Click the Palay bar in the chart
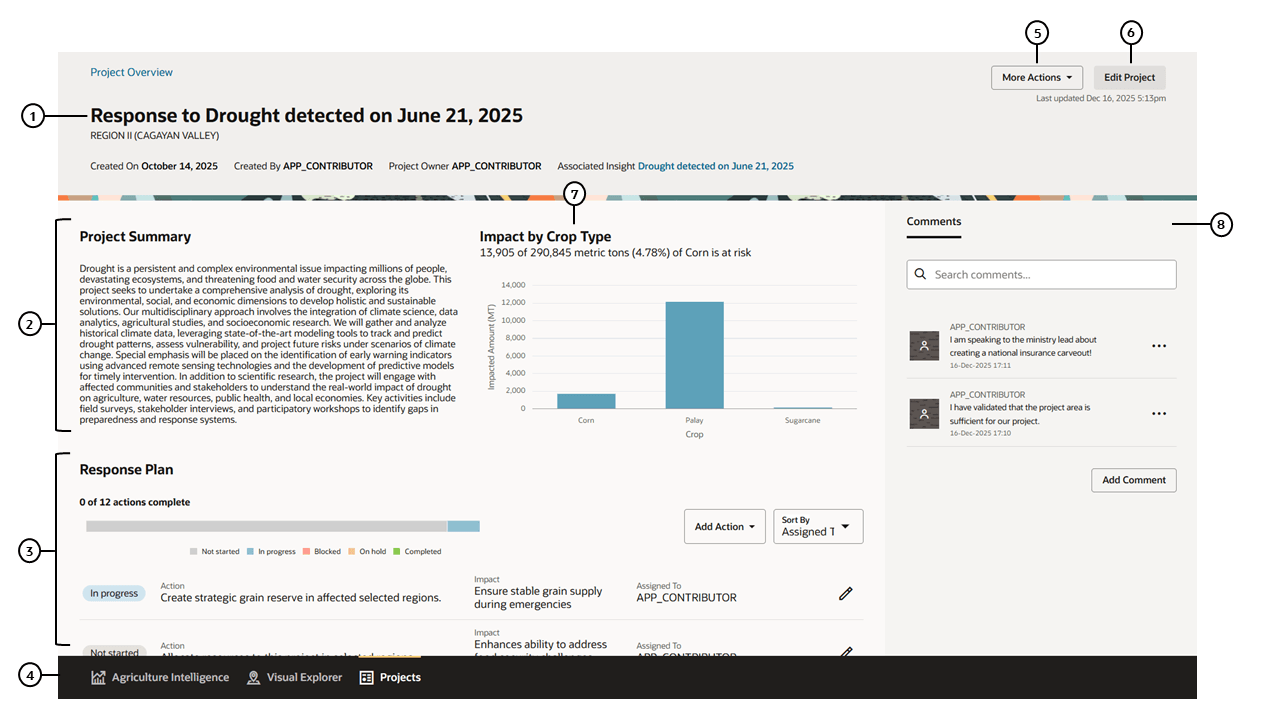 [694, 355]
